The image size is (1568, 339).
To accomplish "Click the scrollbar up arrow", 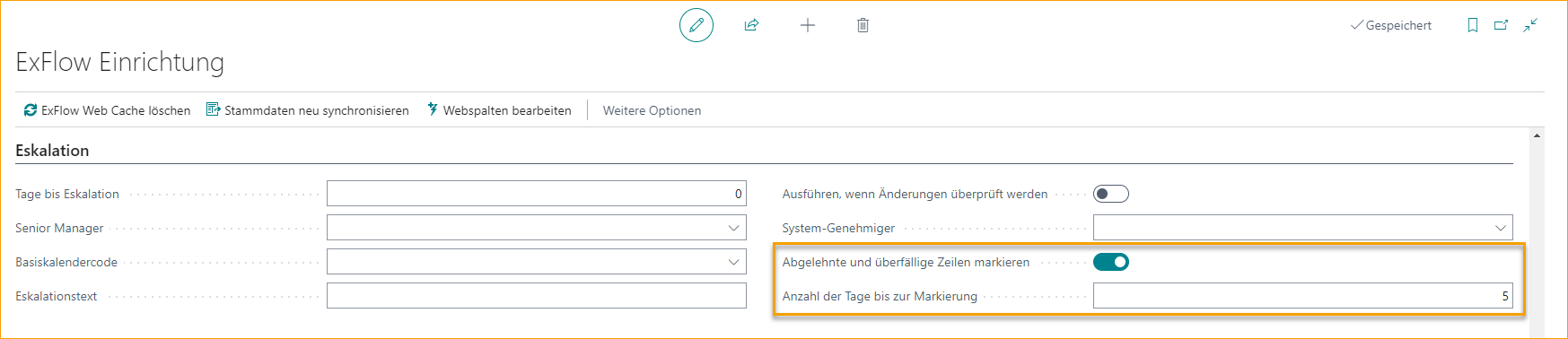I will pyautogui.click(x=1537, y=135).
